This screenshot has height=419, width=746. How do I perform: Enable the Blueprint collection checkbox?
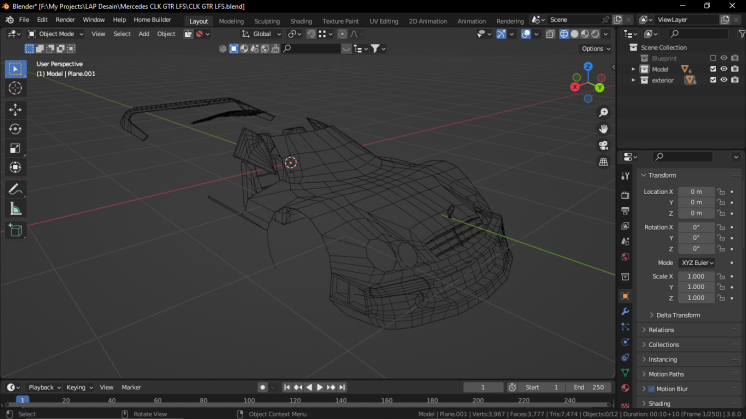pyautogui.click(x=713, y=58)
